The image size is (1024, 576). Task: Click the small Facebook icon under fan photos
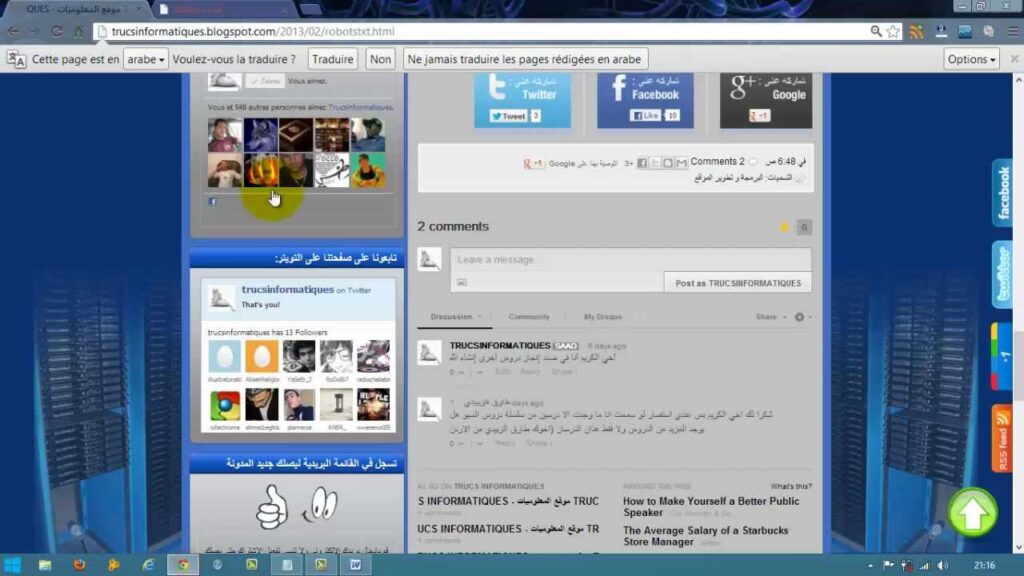(212, 202)
